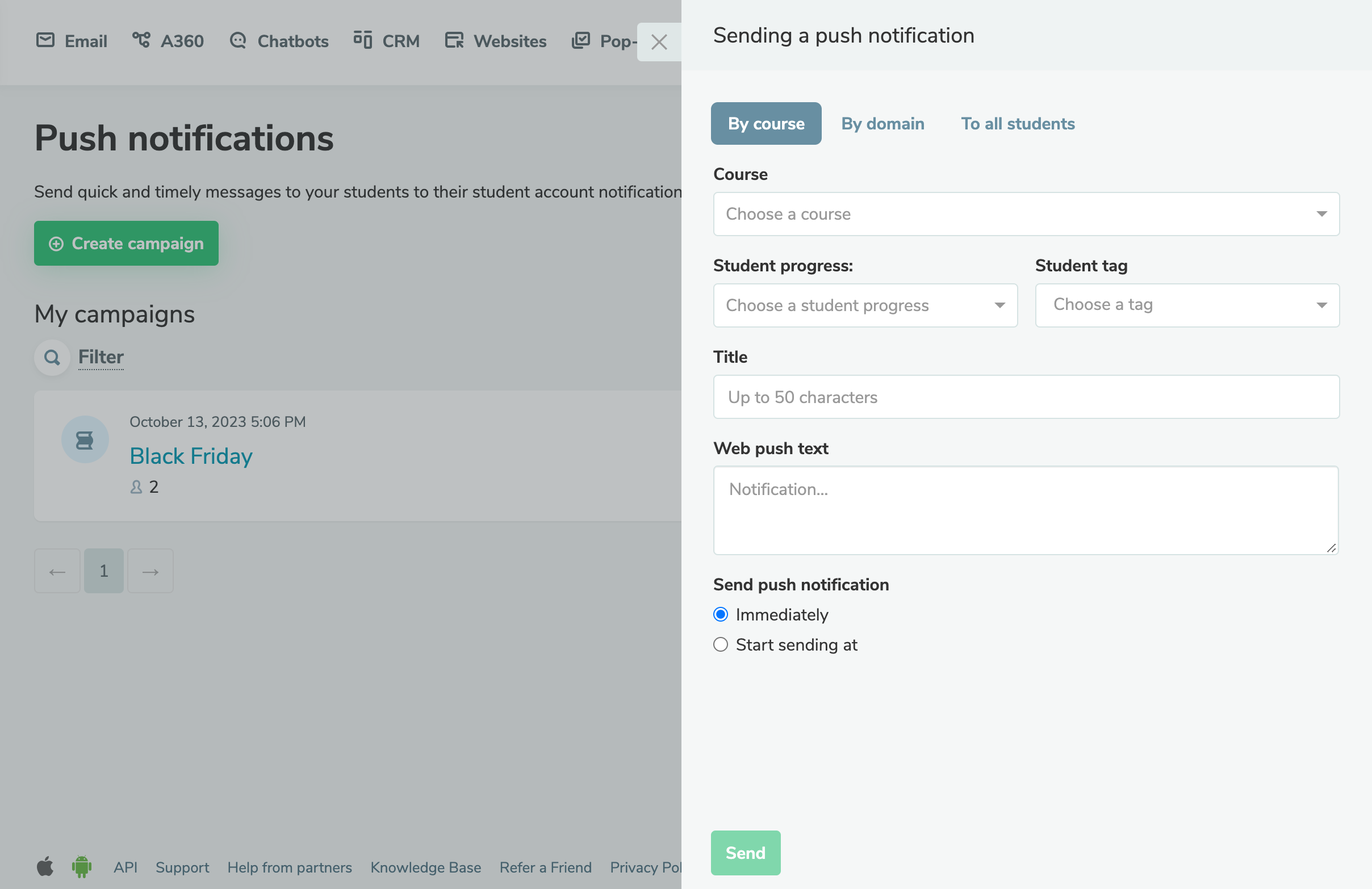Open the search filter magnifier icon

52,357
